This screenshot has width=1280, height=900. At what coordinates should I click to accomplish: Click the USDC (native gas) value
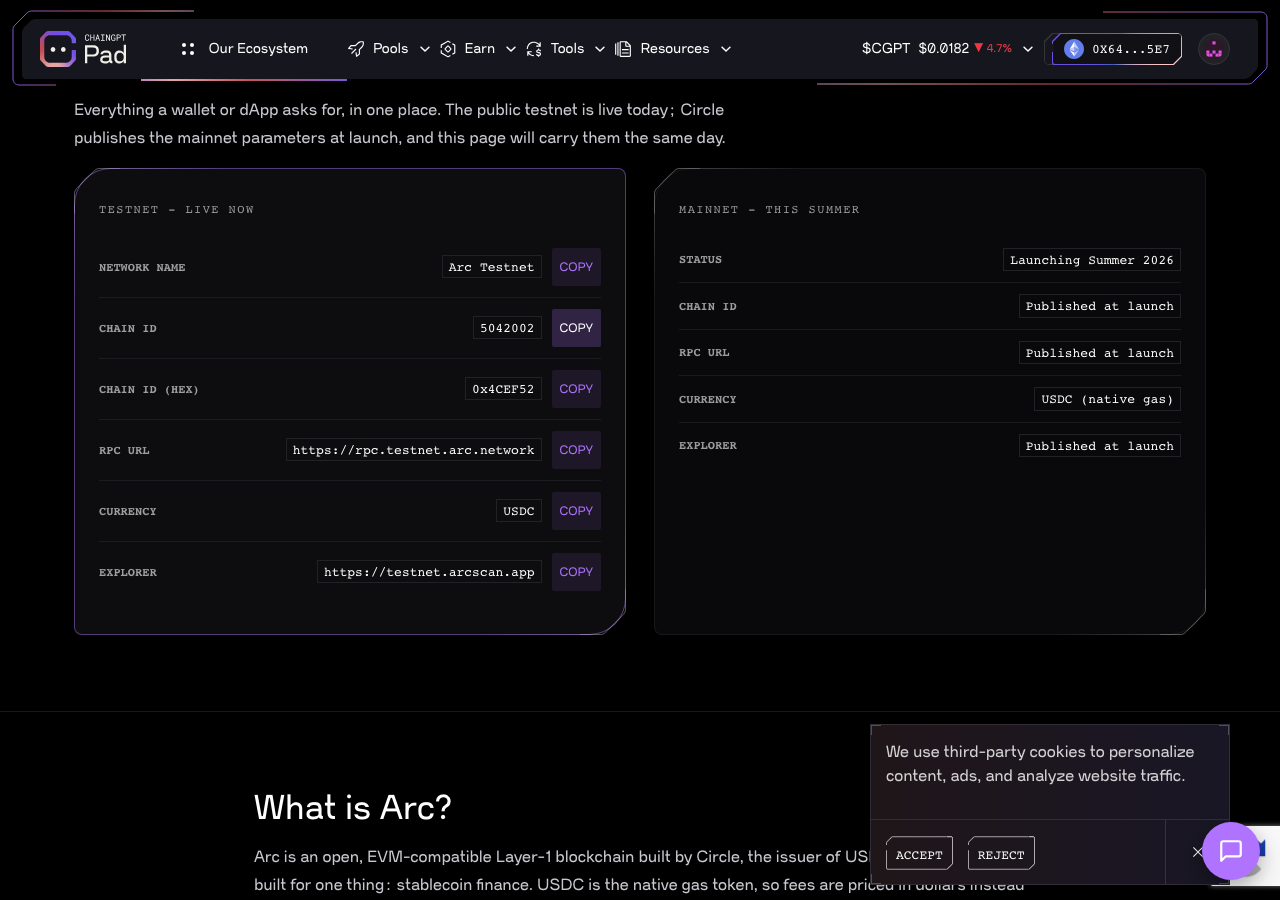tap(1108, 399)
